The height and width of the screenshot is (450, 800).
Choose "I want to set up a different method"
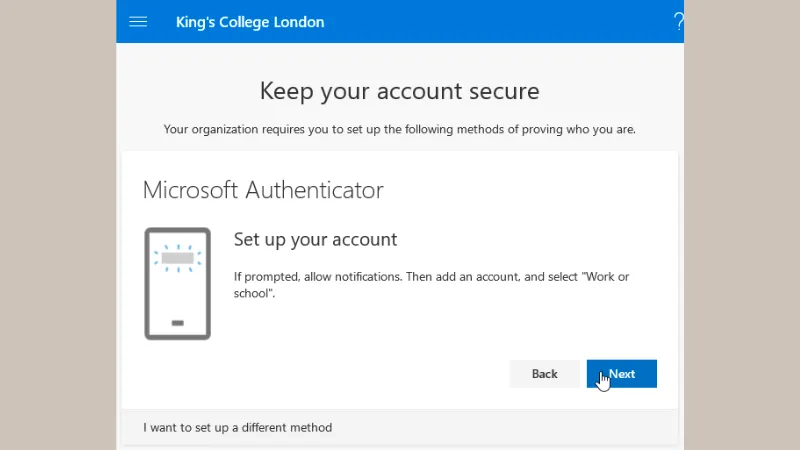coord(238,428)
